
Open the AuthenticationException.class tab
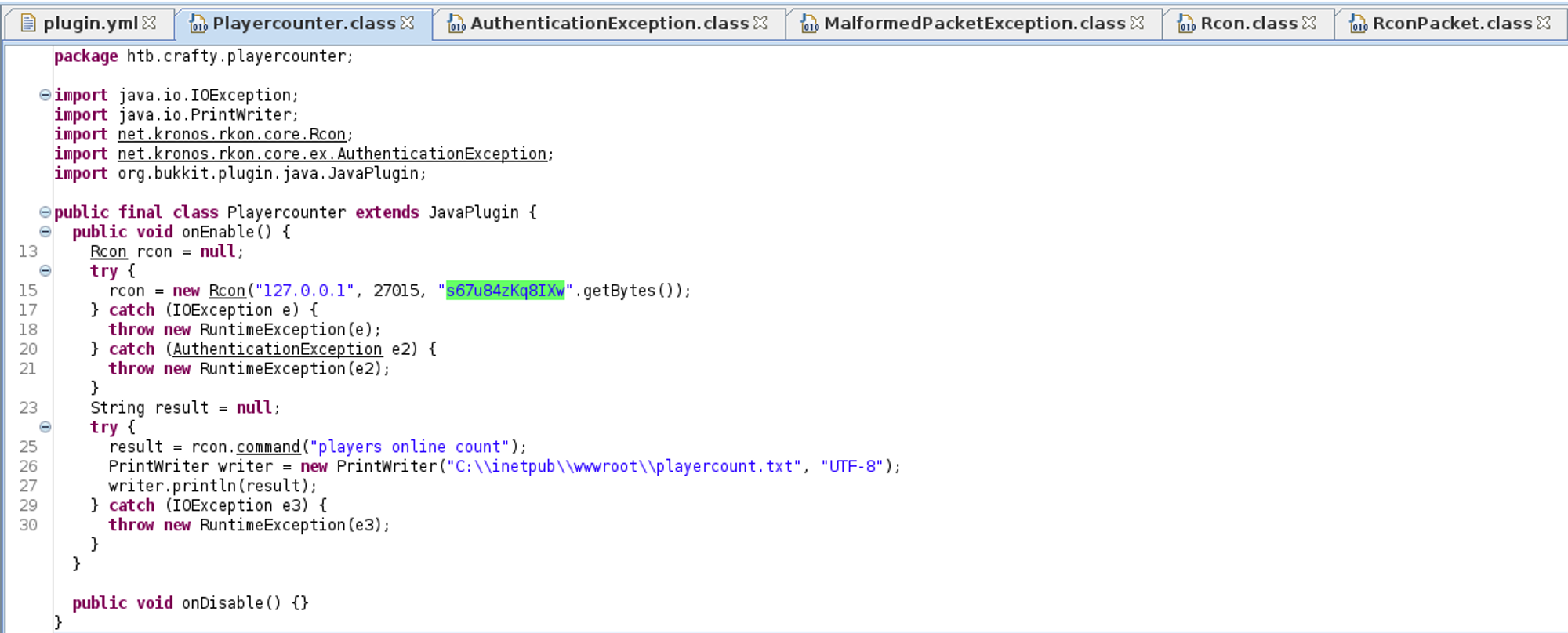pos(609,24)
